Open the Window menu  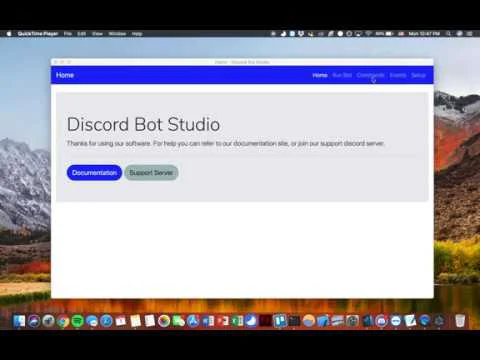117,34
